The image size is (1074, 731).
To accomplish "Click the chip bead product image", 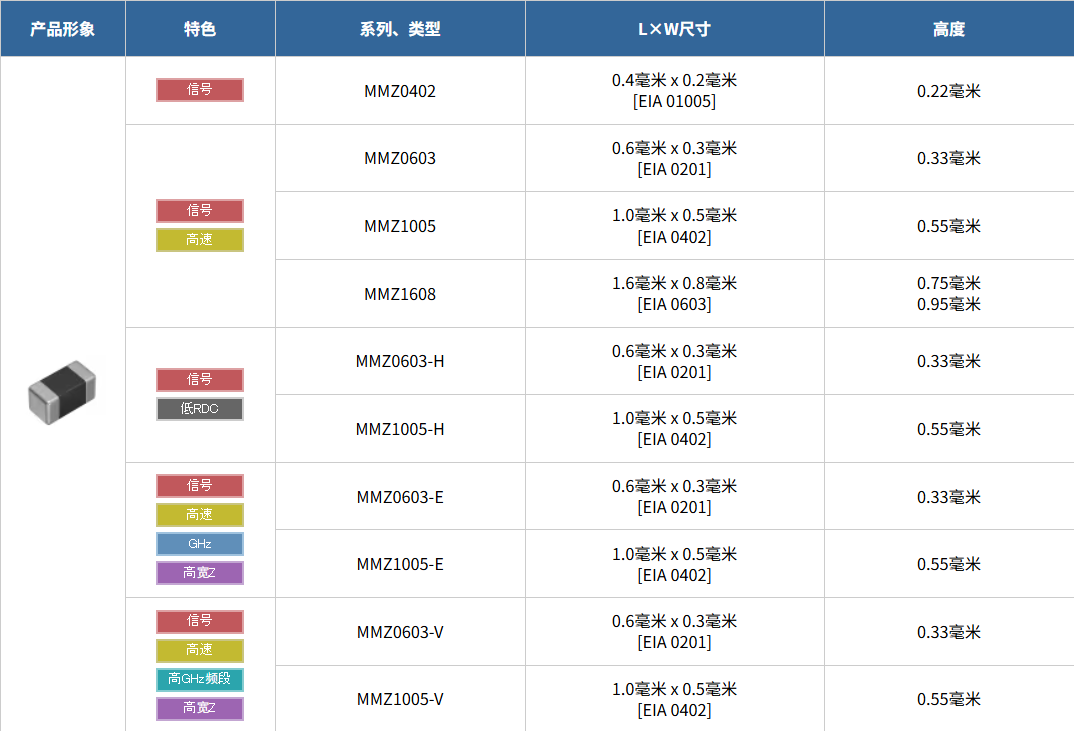I will click(x=62, y=392).
